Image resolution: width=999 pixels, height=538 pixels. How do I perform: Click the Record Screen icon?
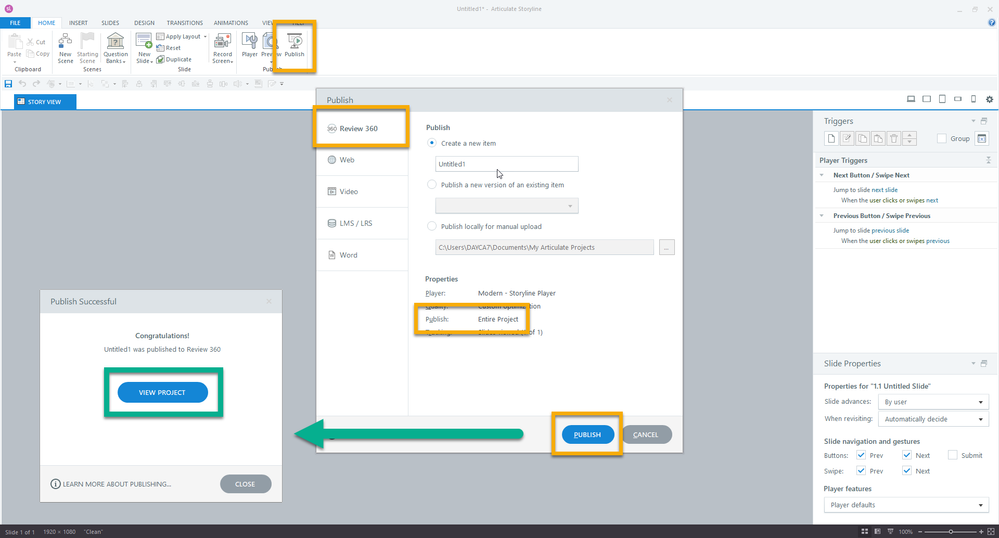(222, 48)
